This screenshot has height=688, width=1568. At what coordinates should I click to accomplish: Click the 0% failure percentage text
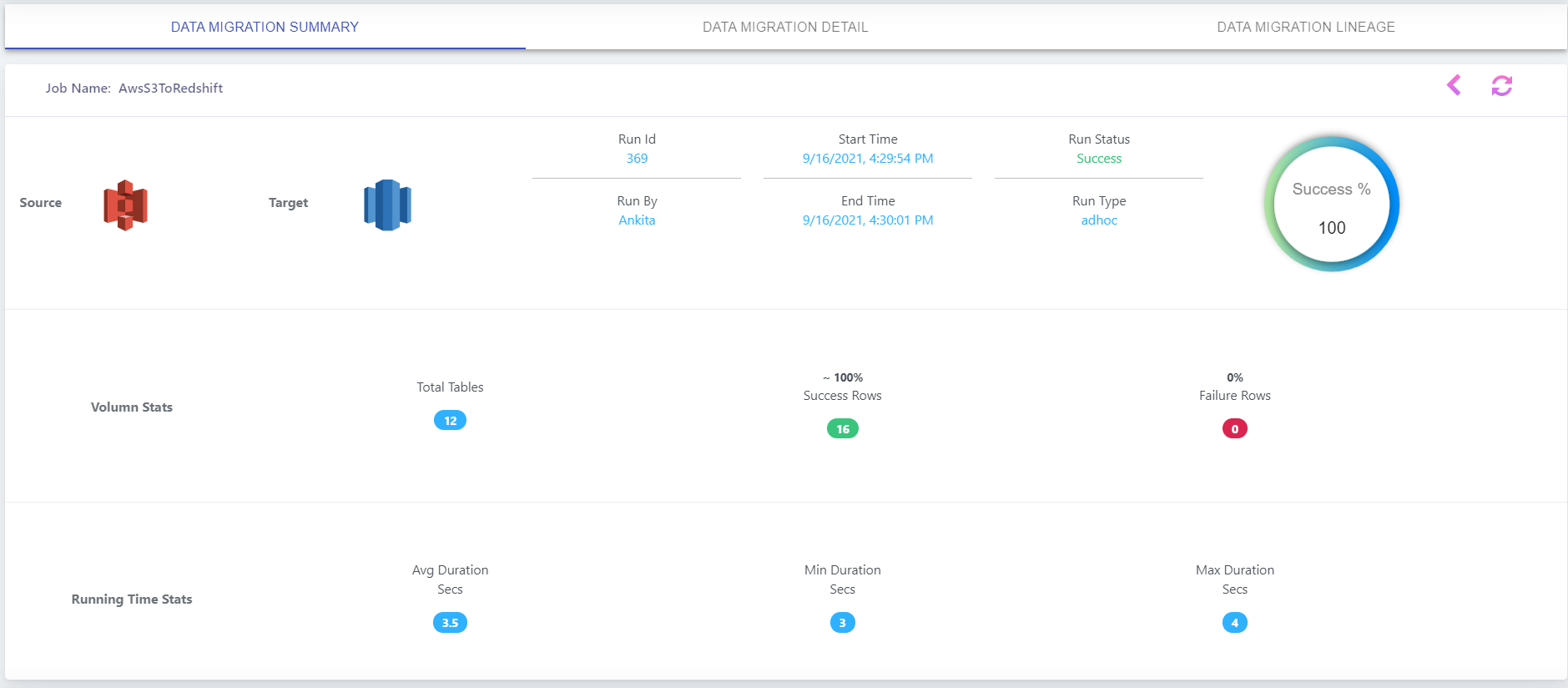click(x=1235, y=377)
